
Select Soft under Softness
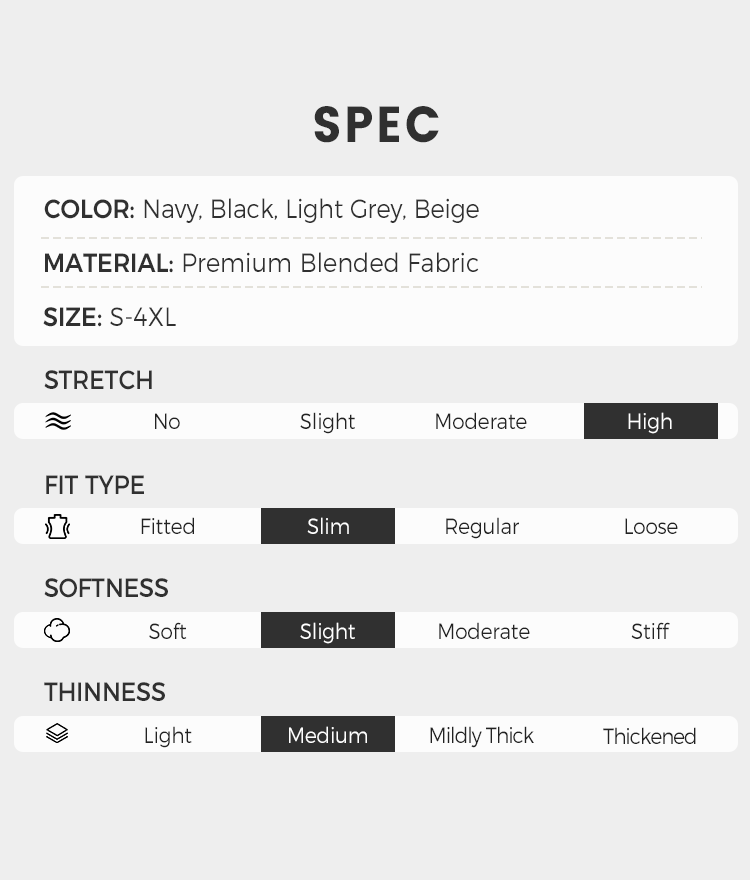tap(167, 631)
